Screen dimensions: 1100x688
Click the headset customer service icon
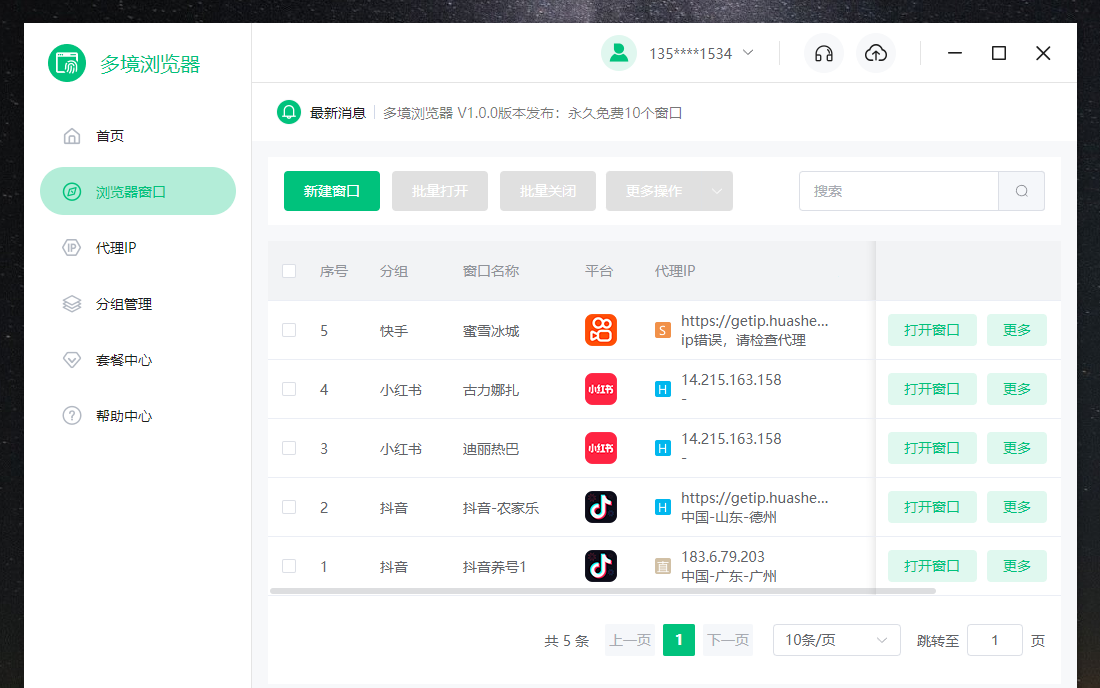tap(824, 53)
